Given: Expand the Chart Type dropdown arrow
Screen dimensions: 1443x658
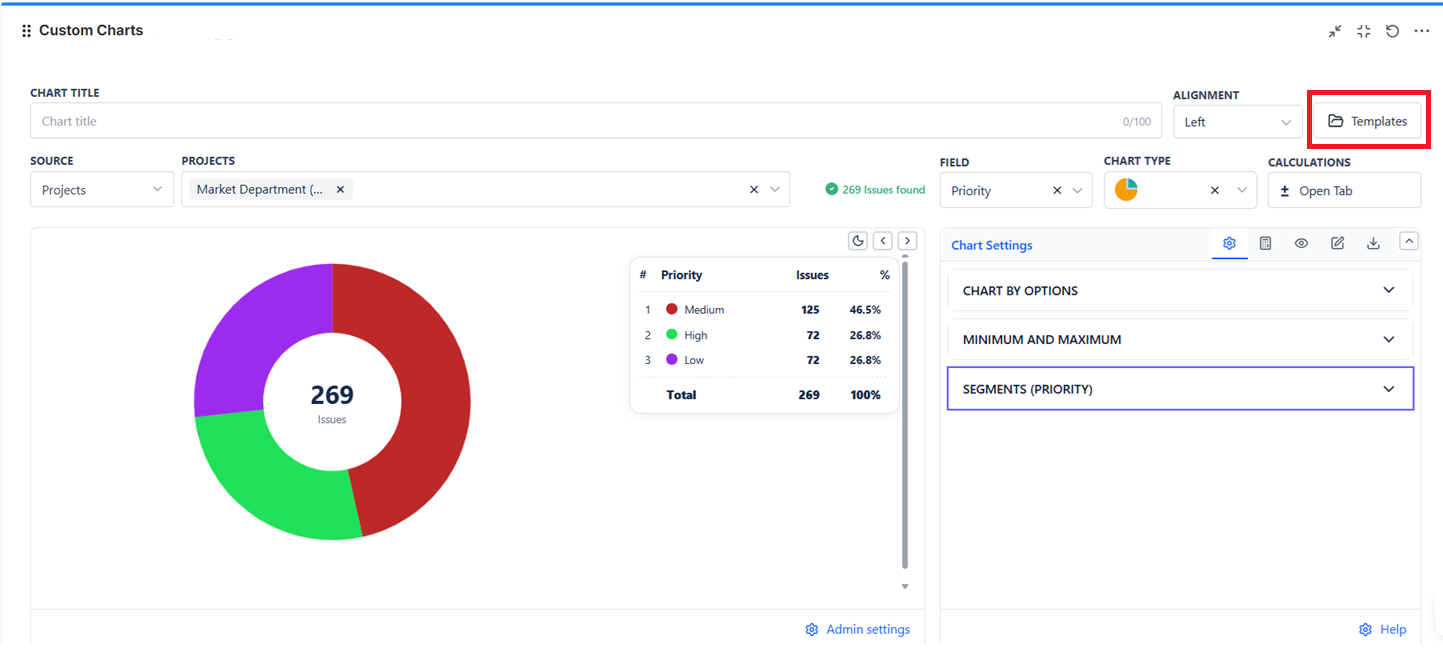Looking at the screenshot, I should point(1242,190).
